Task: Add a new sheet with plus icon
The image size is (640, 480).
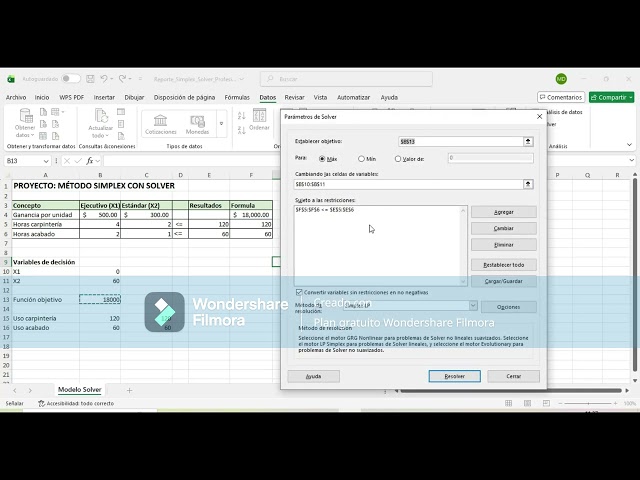Action: (129, 391)
